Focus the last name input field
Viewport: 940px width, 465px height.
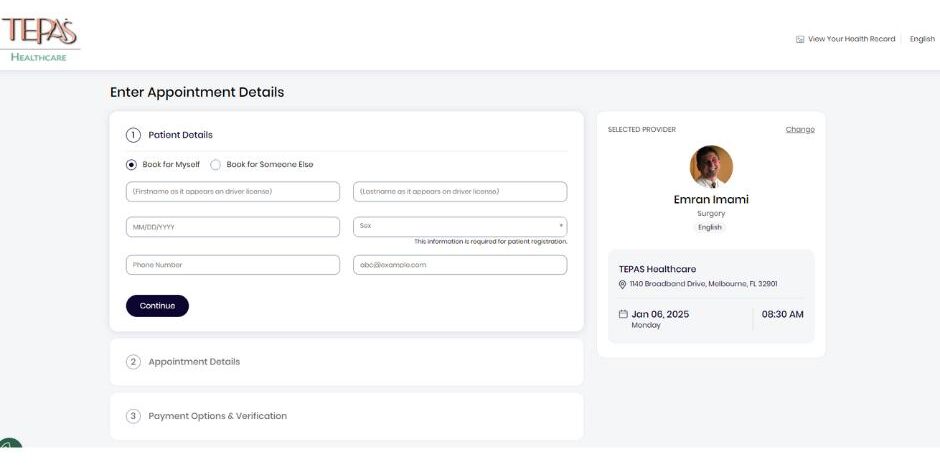[460, 192]
